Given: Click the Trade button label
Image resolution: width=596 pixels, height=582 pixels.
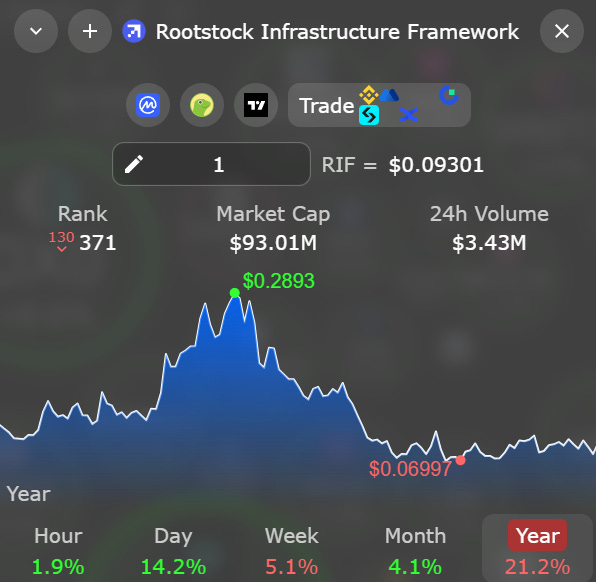Looking at the screenshot, I should [327, 106].
